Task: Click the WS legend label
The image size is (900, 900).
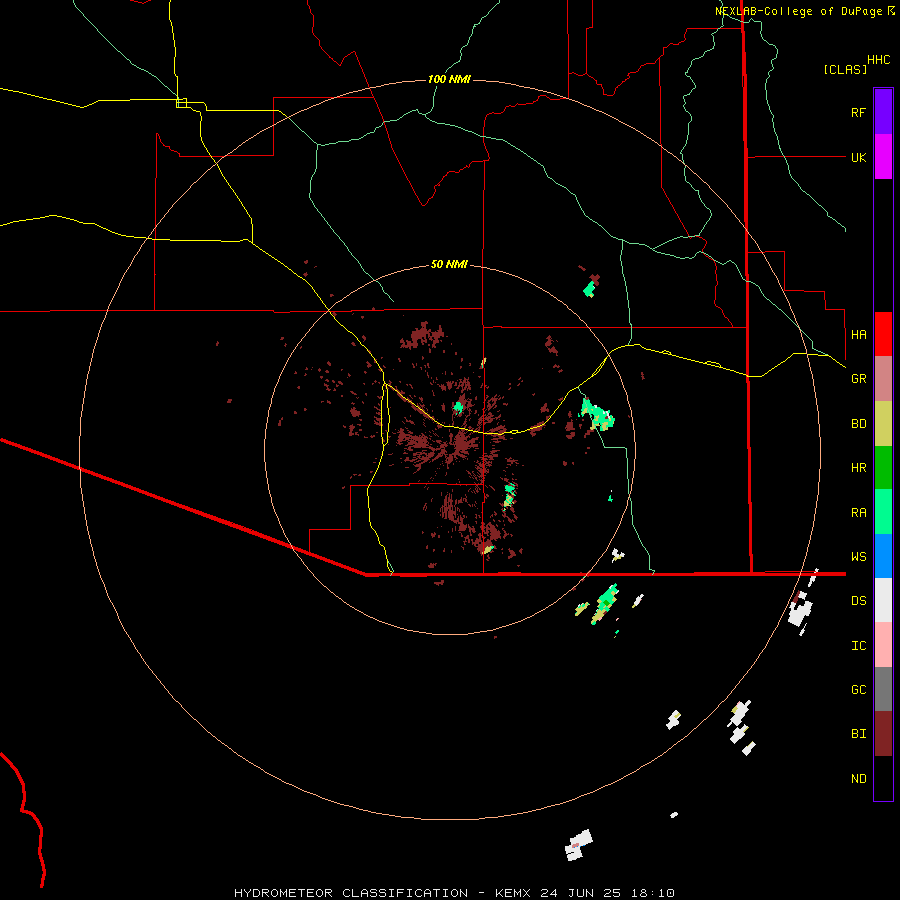Action: (858, 557)
